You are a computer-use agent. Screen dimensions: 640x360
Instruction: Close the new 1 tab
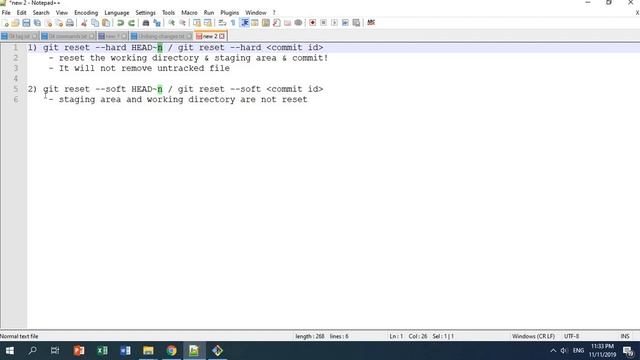[x=124, y=36]
